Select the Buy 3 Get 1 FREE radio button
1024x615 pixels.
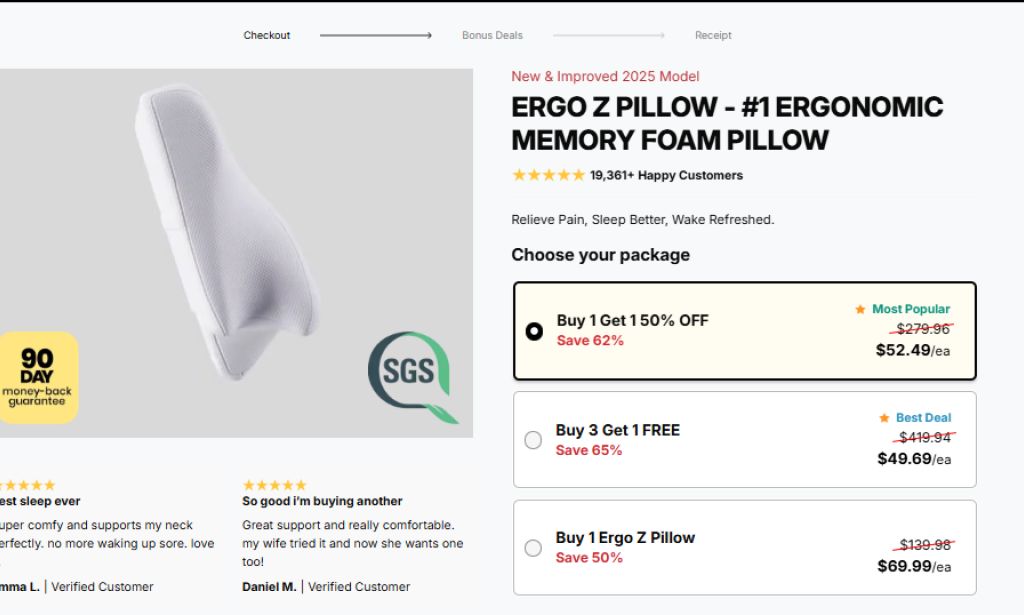(533, 440)
